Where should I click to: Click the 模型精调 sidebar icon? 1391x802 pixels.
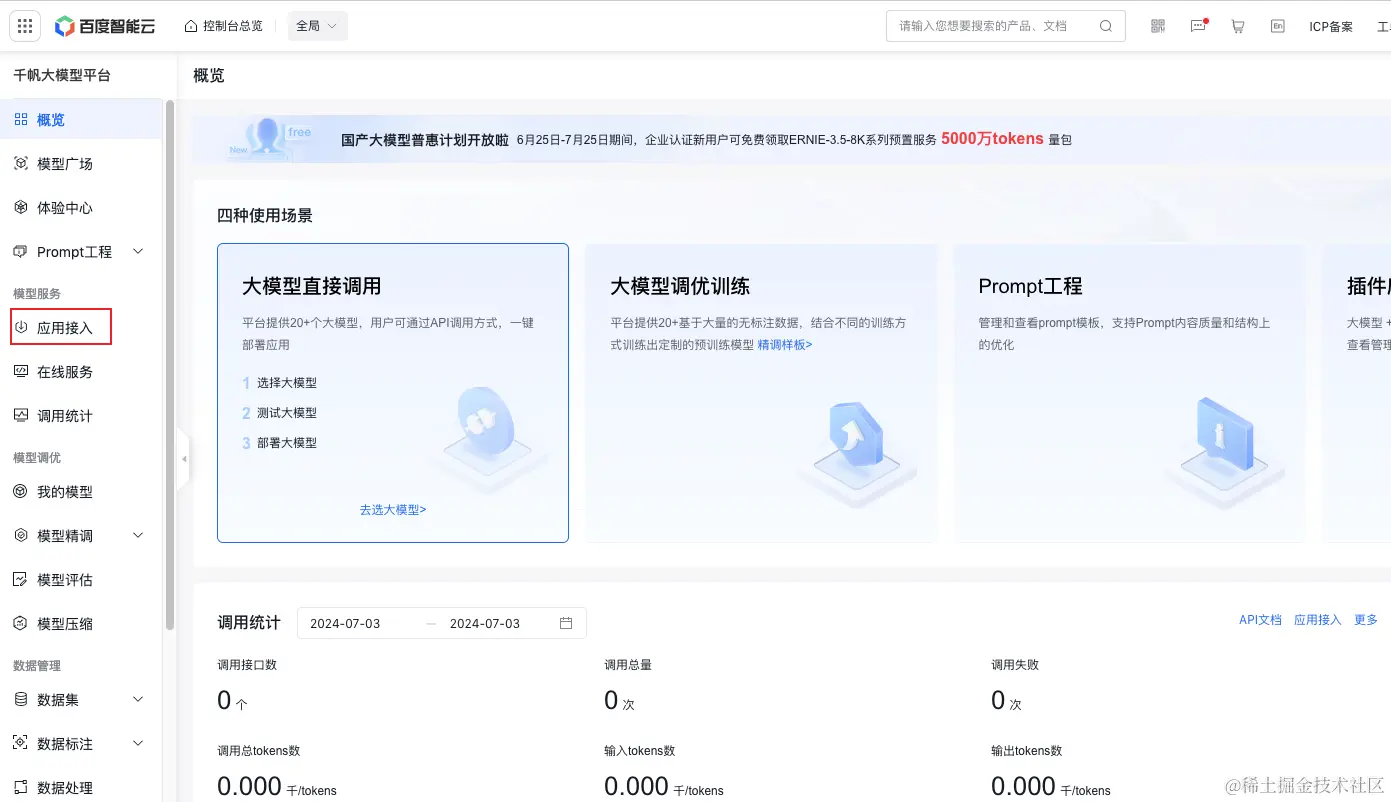coord(20,535)
